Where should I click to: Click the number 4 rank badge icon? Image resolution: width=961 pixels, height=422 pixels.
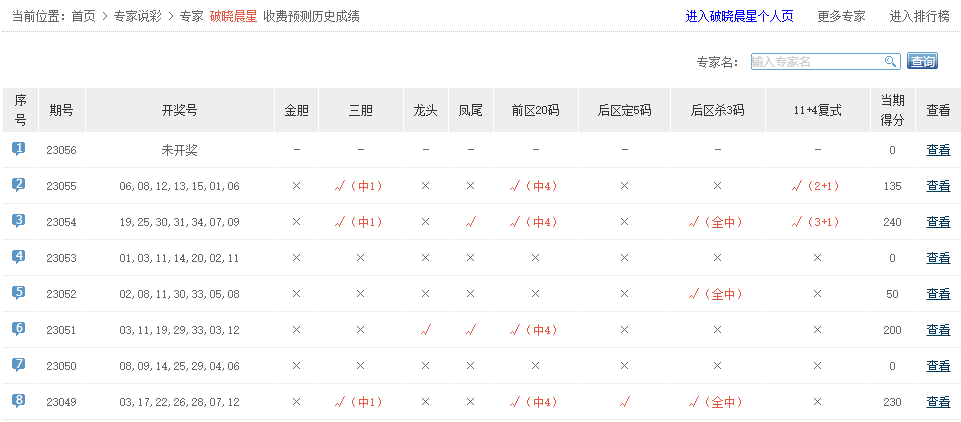point(19,257)
